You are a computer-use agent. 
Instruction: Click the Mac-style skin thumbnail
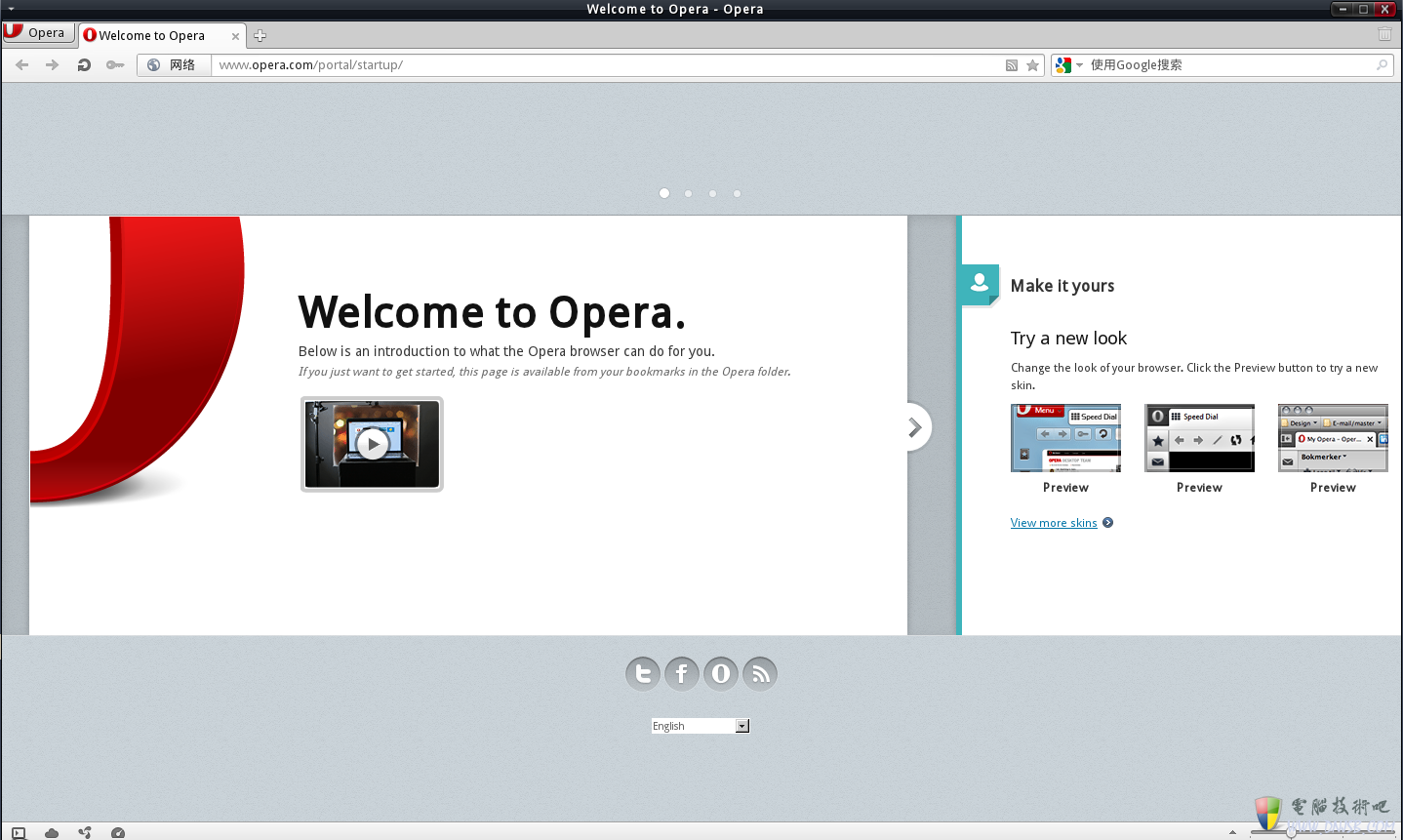[x=1333, y=438]
